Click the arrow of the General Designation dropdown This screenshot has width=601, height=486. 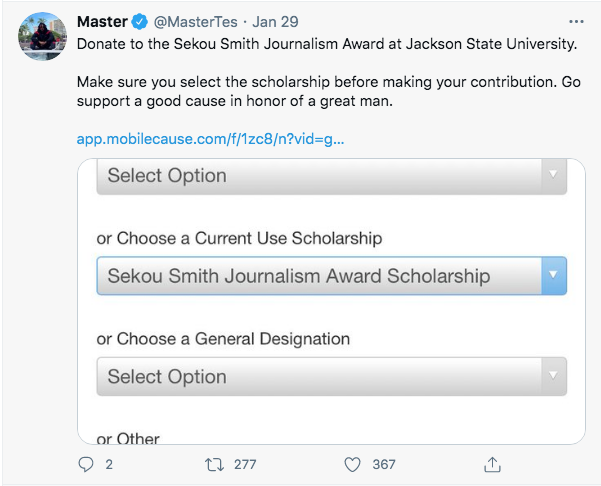(553, 377)
